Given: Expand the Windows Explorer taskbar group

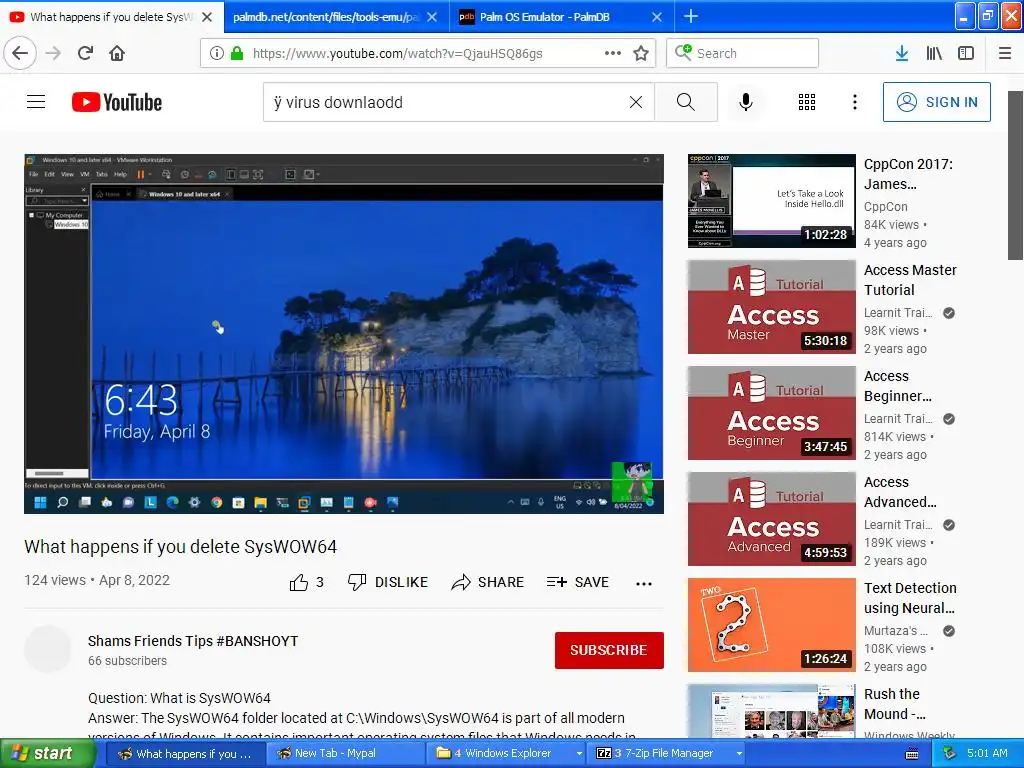Looking at the screenshot, I should coord(579,753).
